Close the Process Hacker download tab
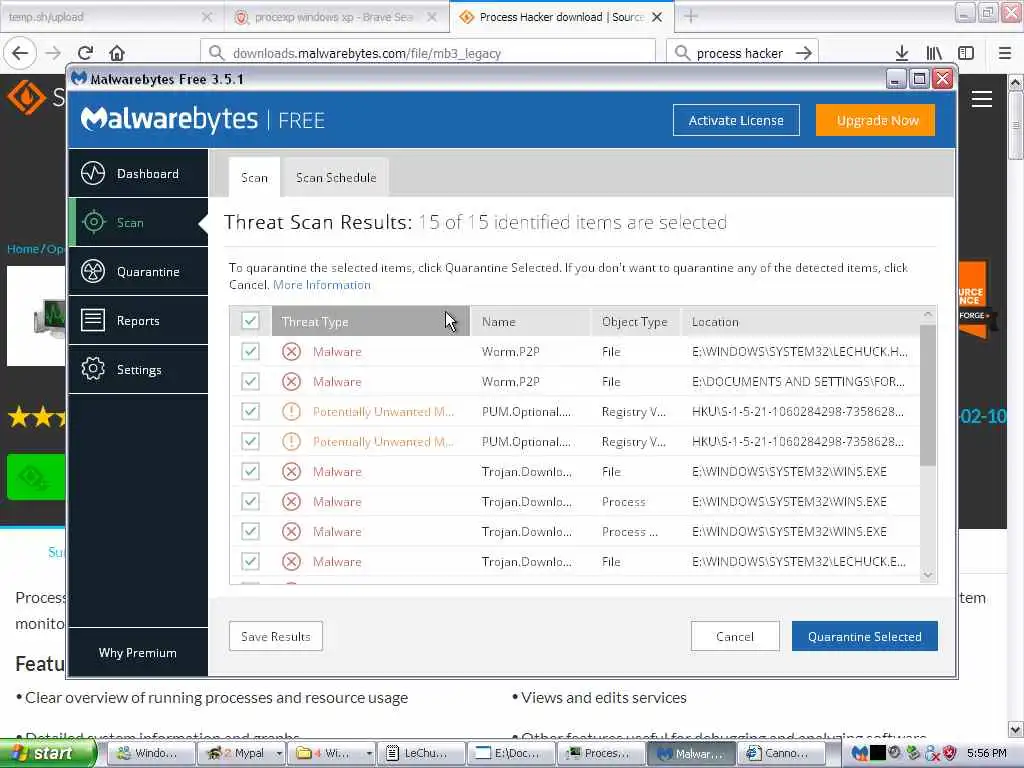The width and height of the screenshot is (1024, 768). [657, 17]
